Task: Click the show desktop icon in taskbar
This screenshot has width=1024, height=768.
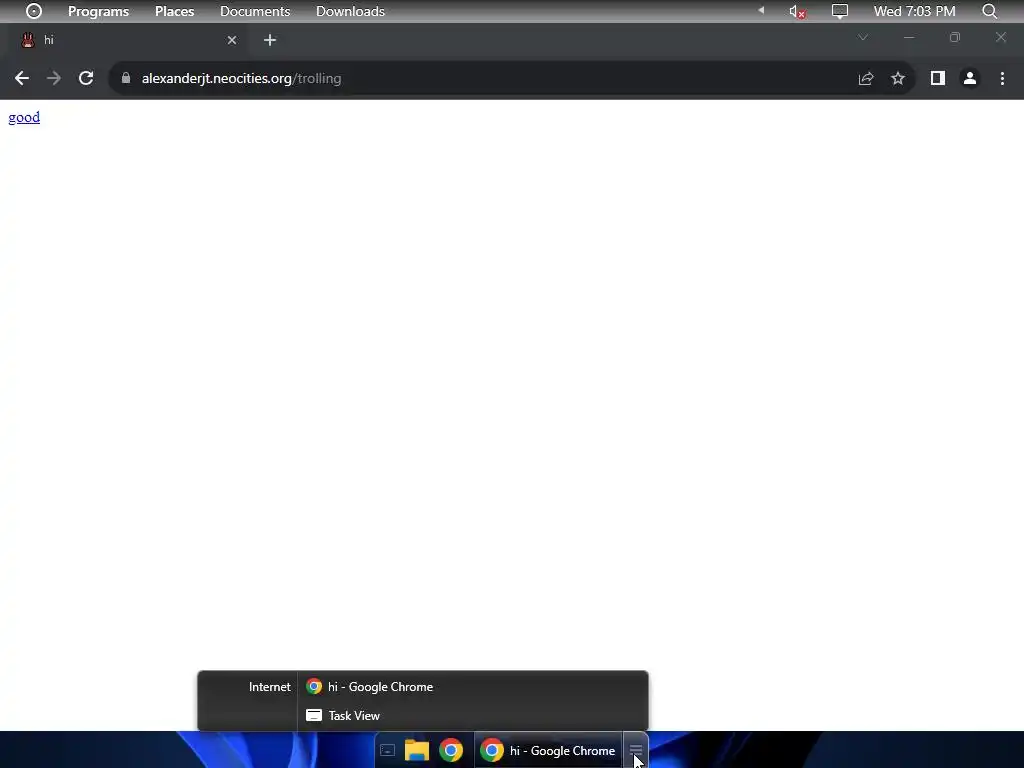Action: [387, 751]
